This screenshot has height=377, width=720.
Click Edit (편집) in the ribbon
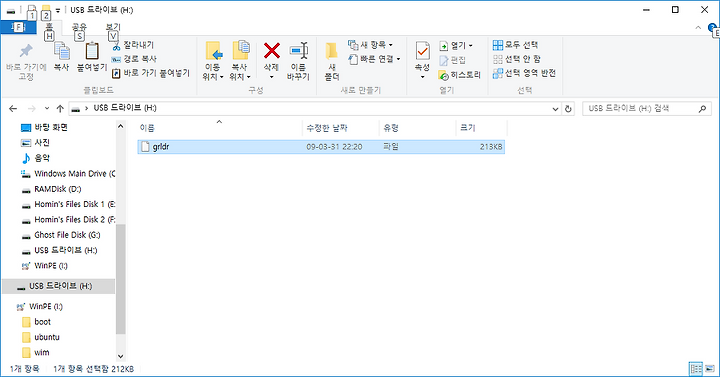coord(453,60)
